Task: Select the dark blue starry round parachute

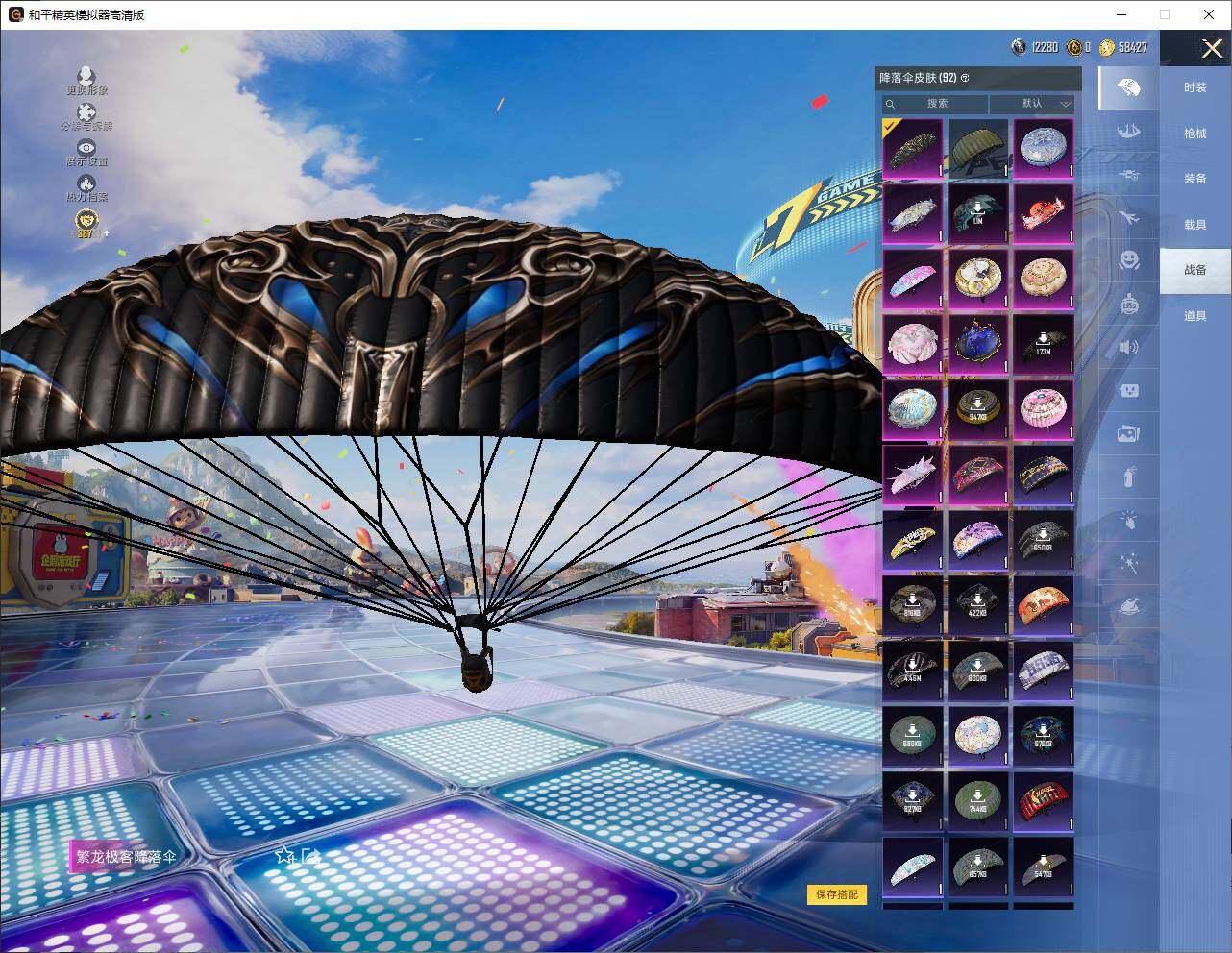Action: pyautogui.click(x=978, y=344)
